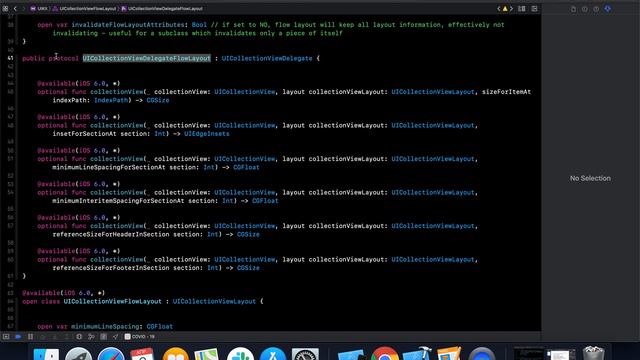The height and width of the screenshot is (360, 640).
Task: Show the History inspector
Action: (585, 9)
